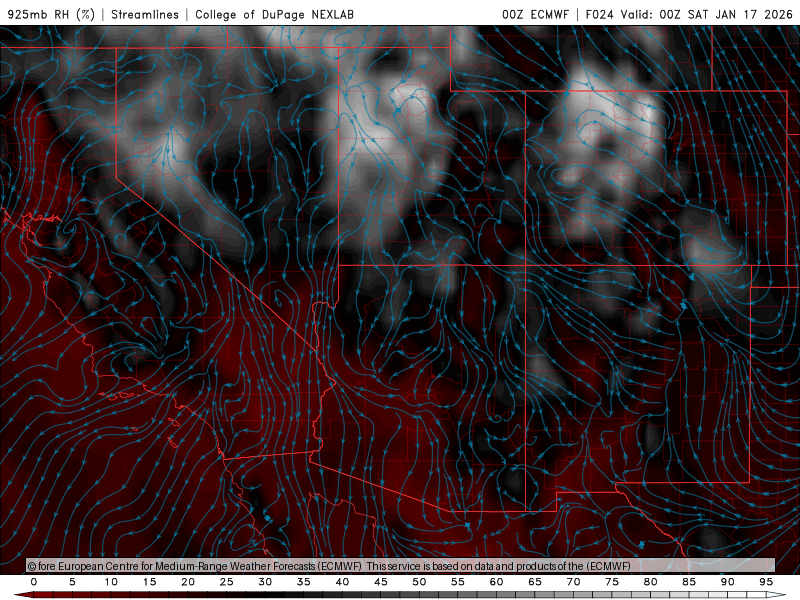Click the "90" color scale label

click(728, 582)
